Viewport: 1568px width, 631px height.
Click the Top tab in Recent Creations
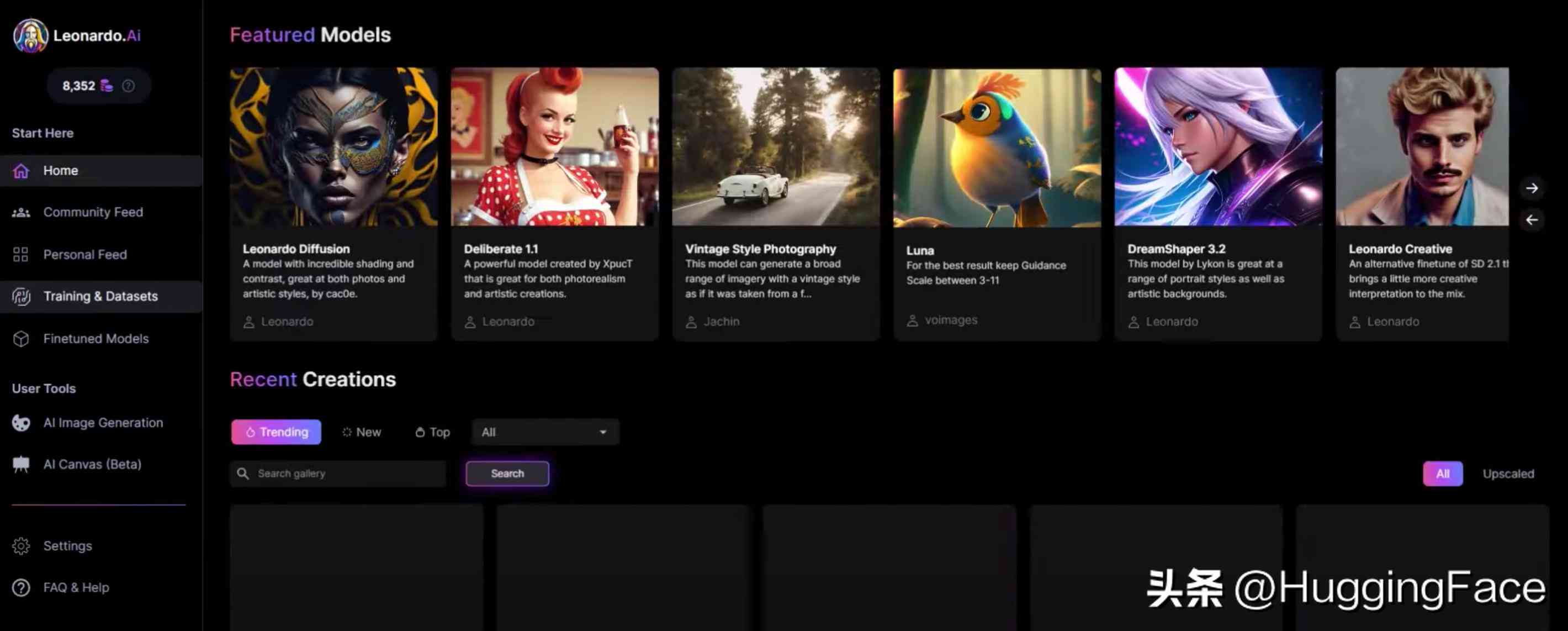432,431
